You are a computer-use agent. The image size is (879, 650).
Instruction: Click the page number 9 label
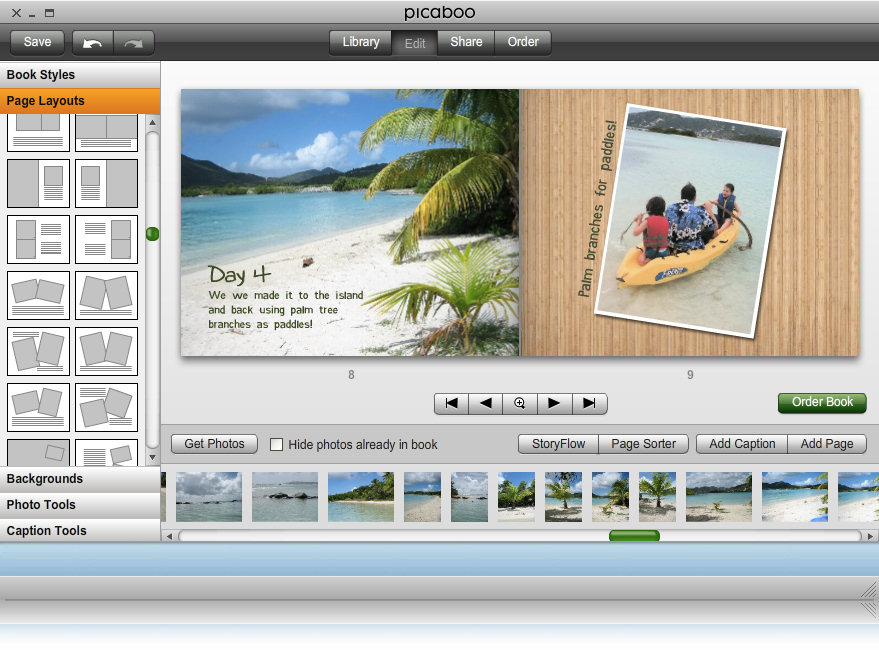[x=690, y=375]
